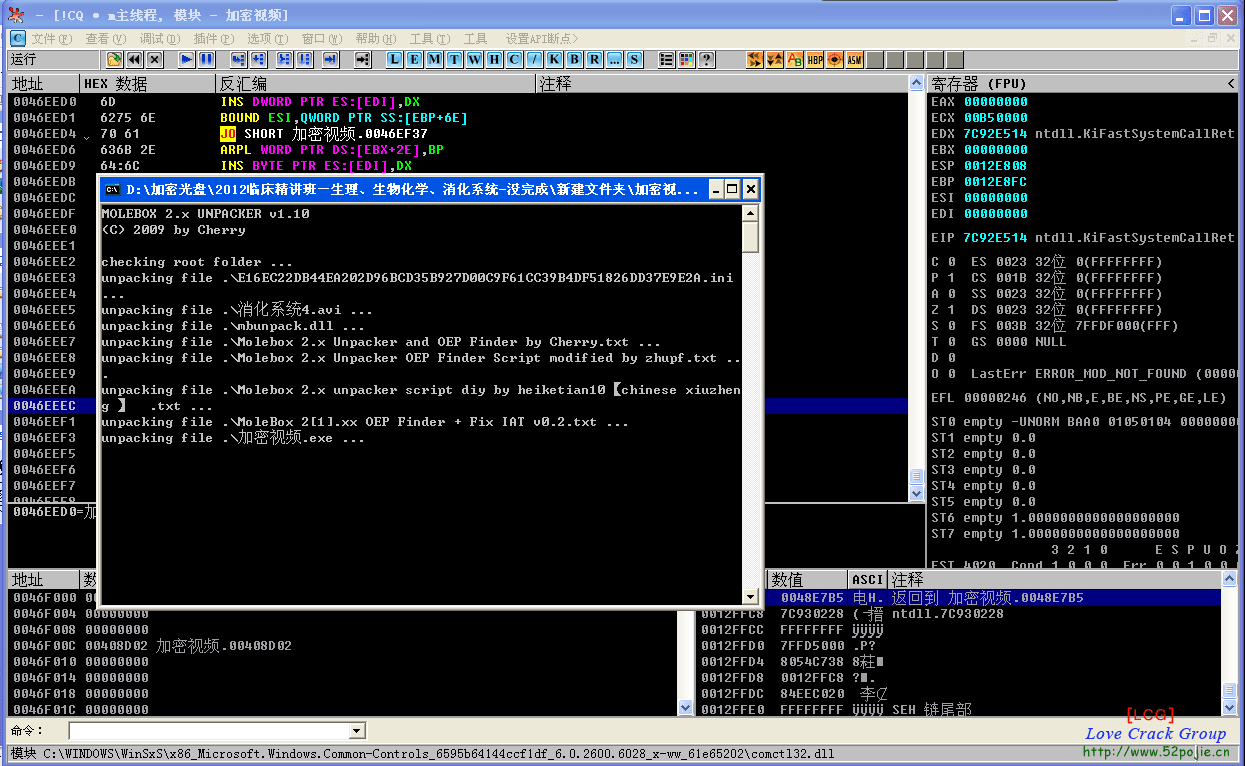Show the Executable modules window (E)
The height and width of the screenshot is (766, 1245).
[x=414, y=60]
